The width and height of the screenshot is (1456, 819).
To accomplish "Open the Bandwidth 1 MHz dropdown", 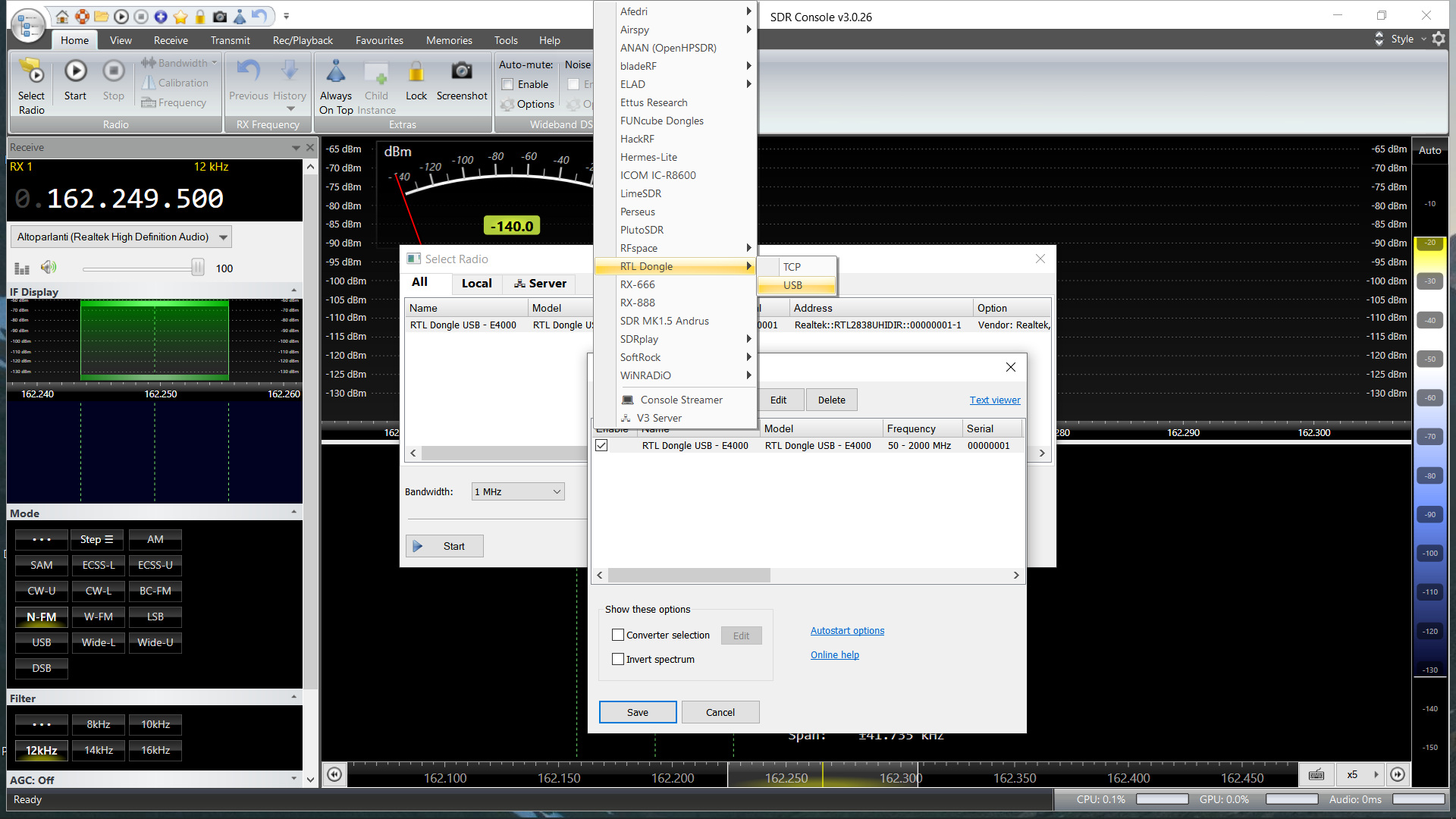I will pos(518,491).
